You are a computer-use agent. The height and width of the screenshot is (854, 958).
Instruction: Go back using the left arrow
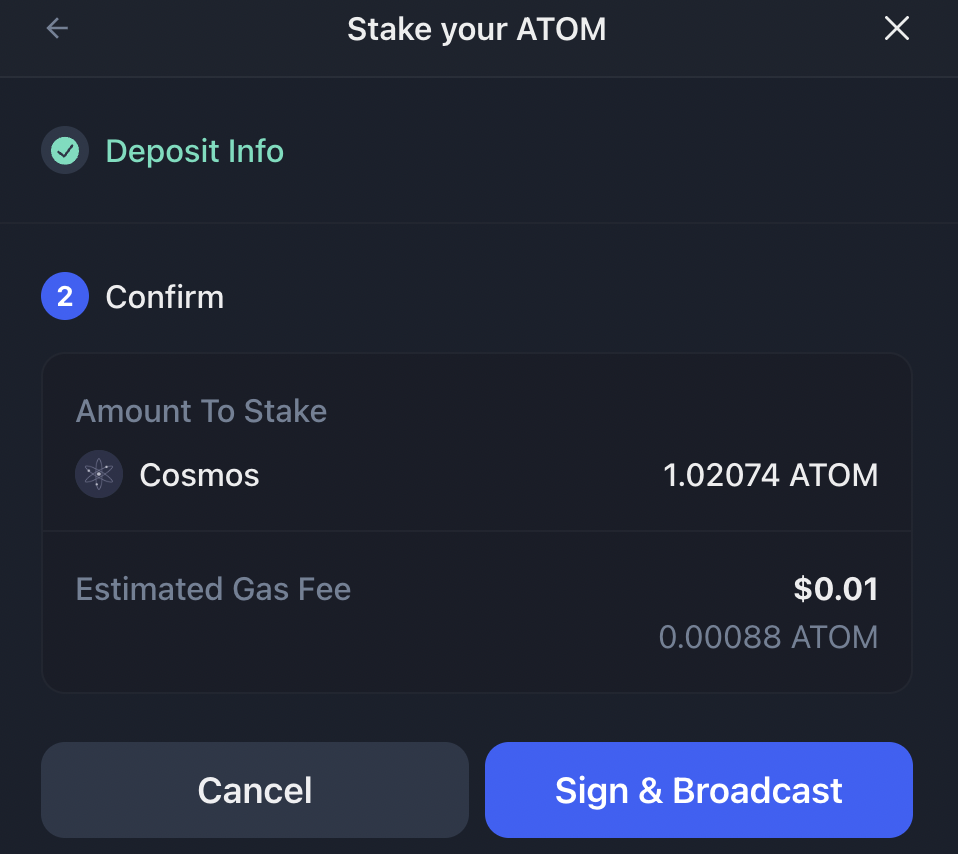click(x=57, y=28)
